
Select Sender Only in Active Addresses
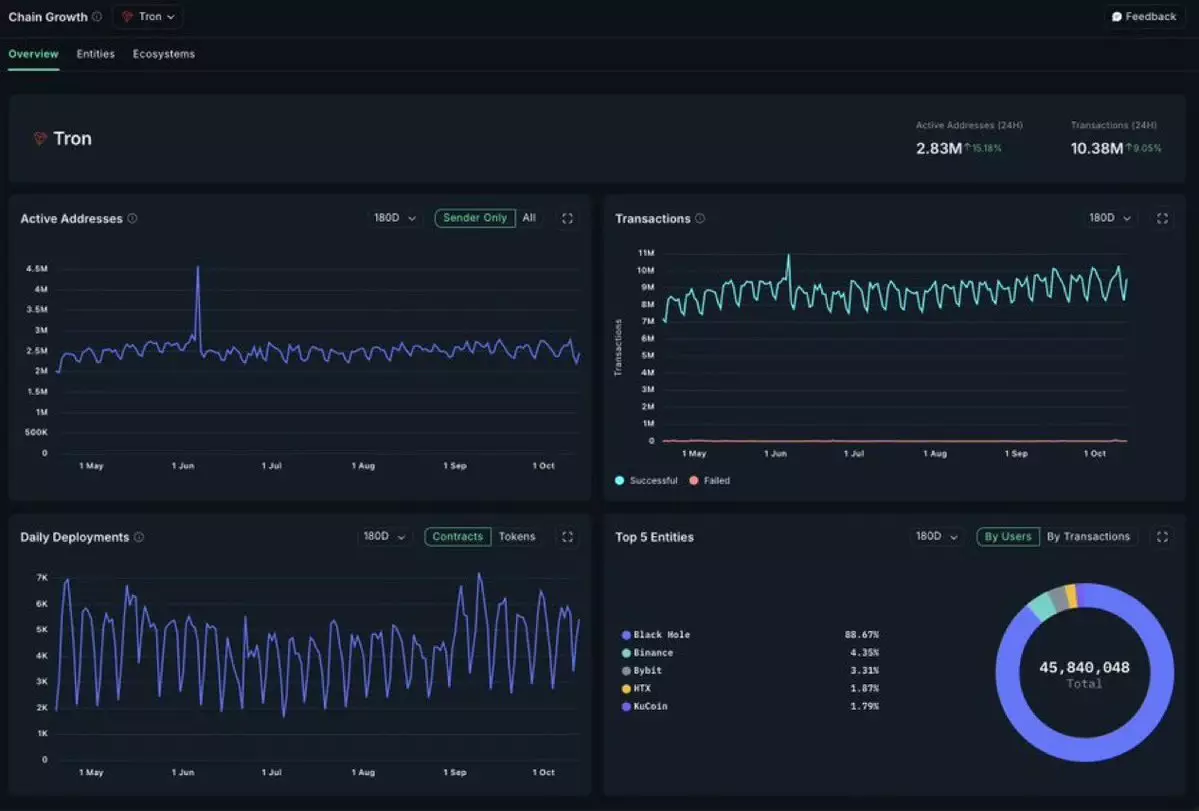(x=475, y=218)
